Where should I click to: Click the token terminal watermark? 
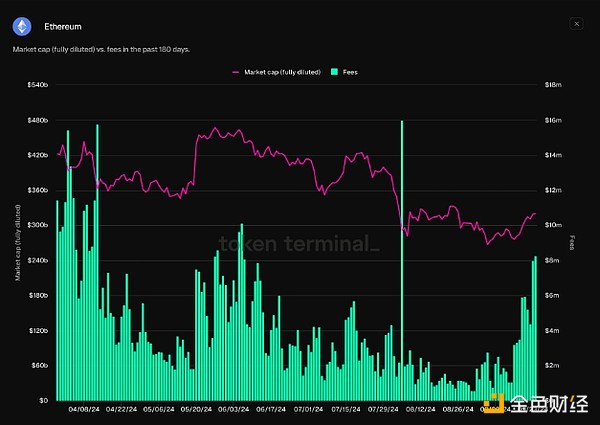[299, 243]
